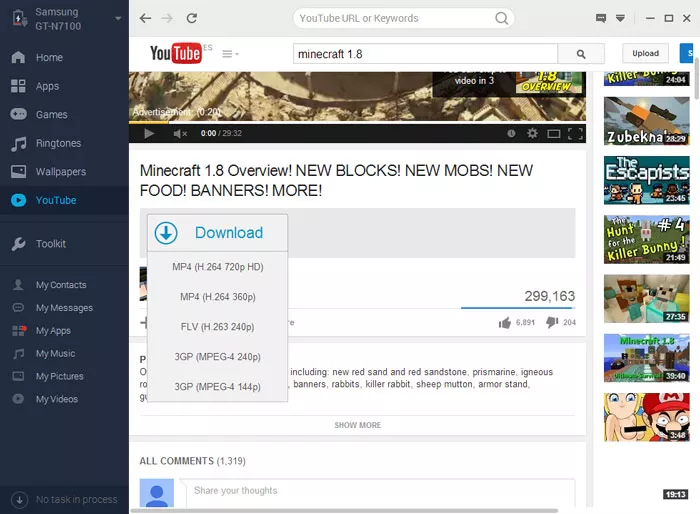Open the 27:35 suggested video thumbnail

(x=646, y=299)
